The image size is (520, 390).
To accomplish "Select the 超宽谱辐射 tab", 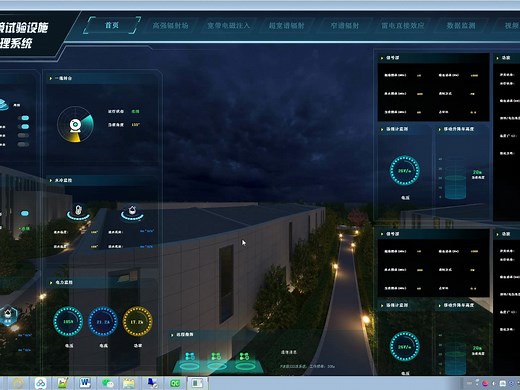I will [x=286, y=25].
